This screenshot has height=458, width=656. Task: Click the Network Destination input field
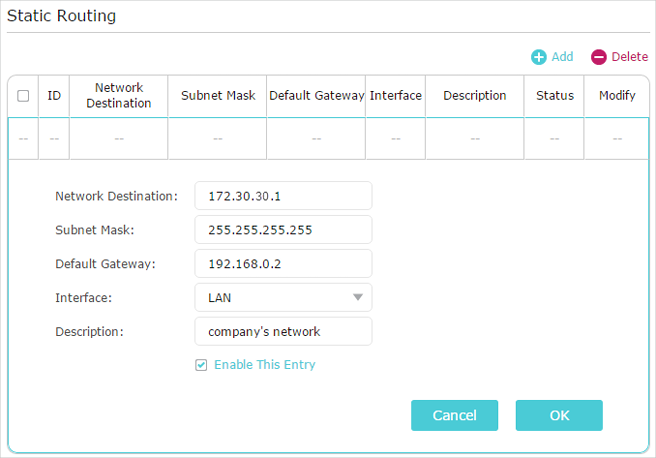coord(283,196)
